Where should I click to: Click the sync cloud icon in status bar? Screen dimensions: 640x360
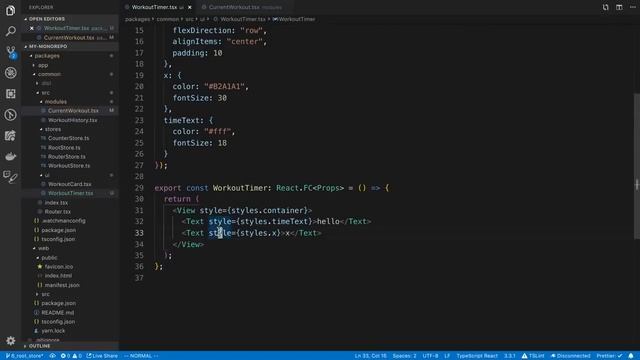[53, 356]
